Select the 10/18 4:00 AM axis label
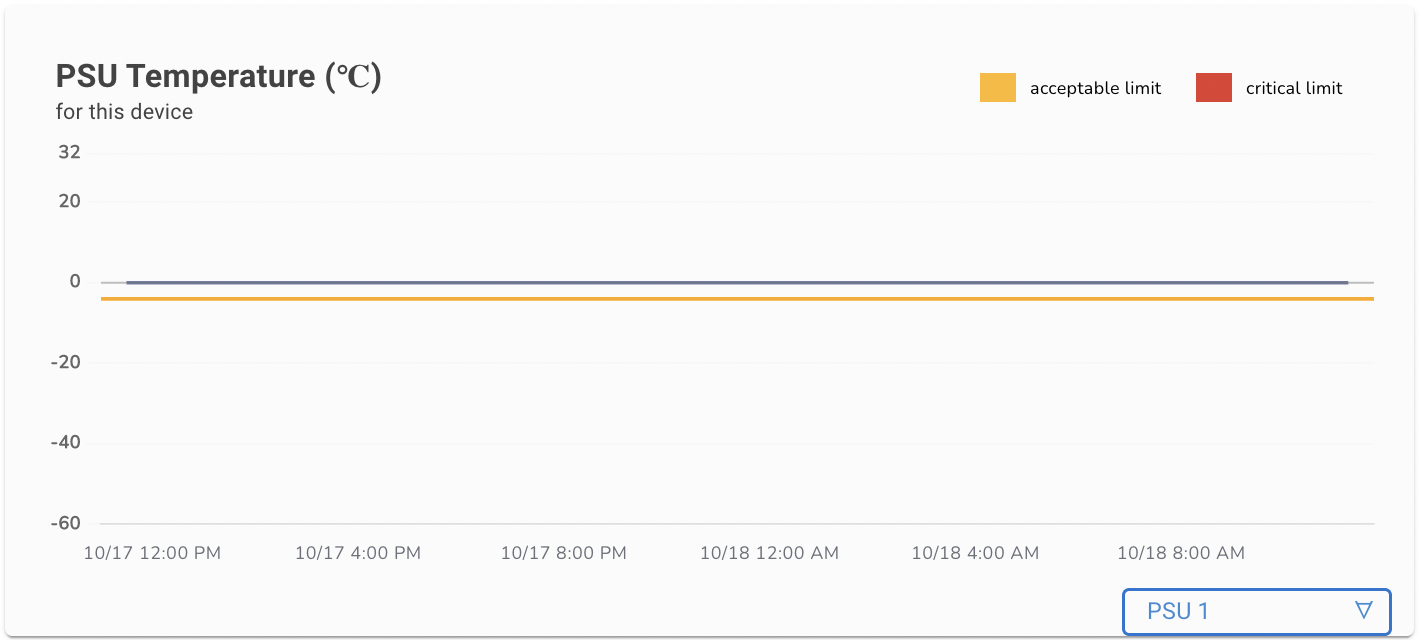Screen dimensions: 1420x640 (975, 553)
